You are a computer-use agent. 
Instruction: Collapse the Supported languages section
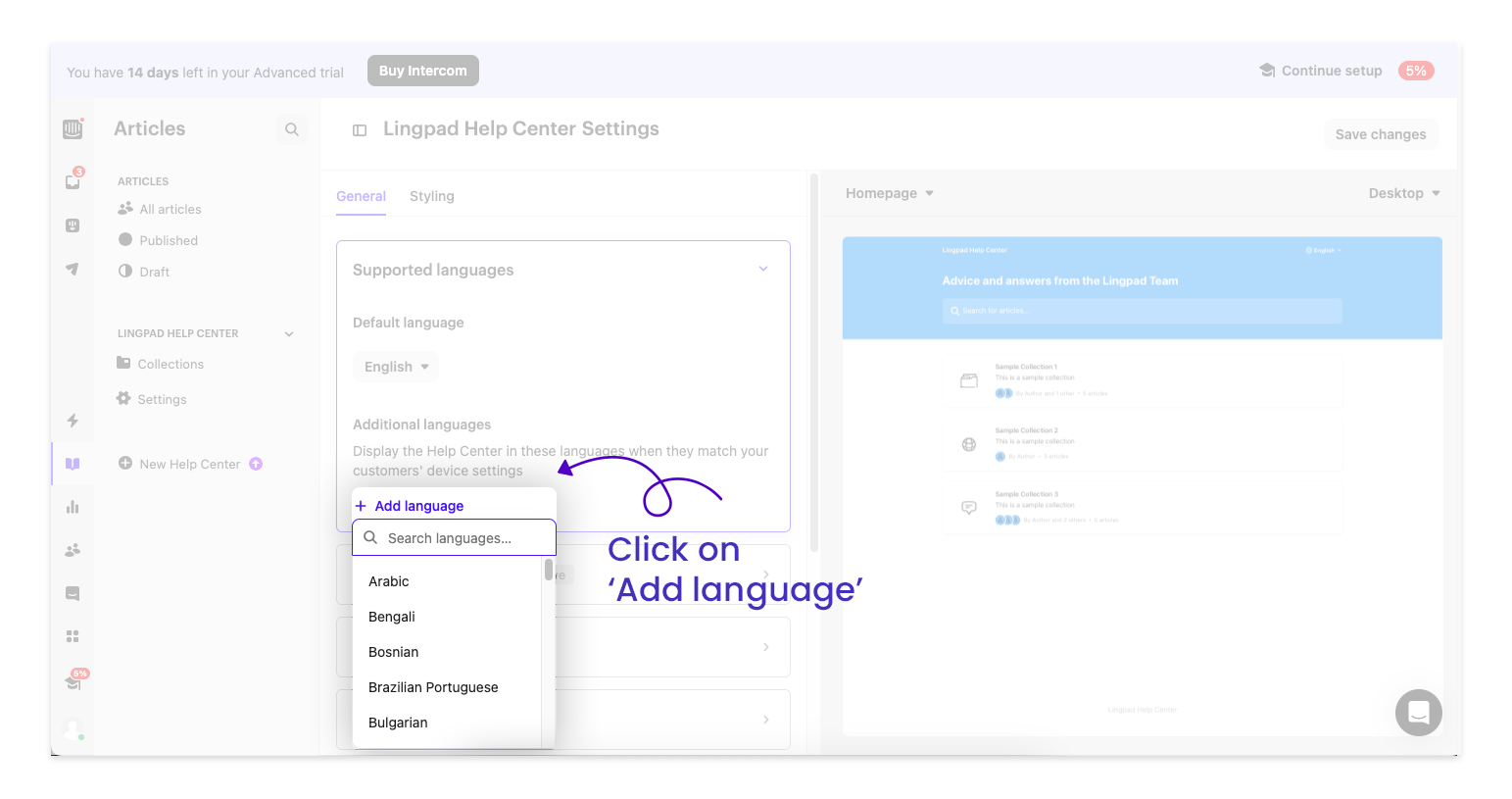click(763, 269)
